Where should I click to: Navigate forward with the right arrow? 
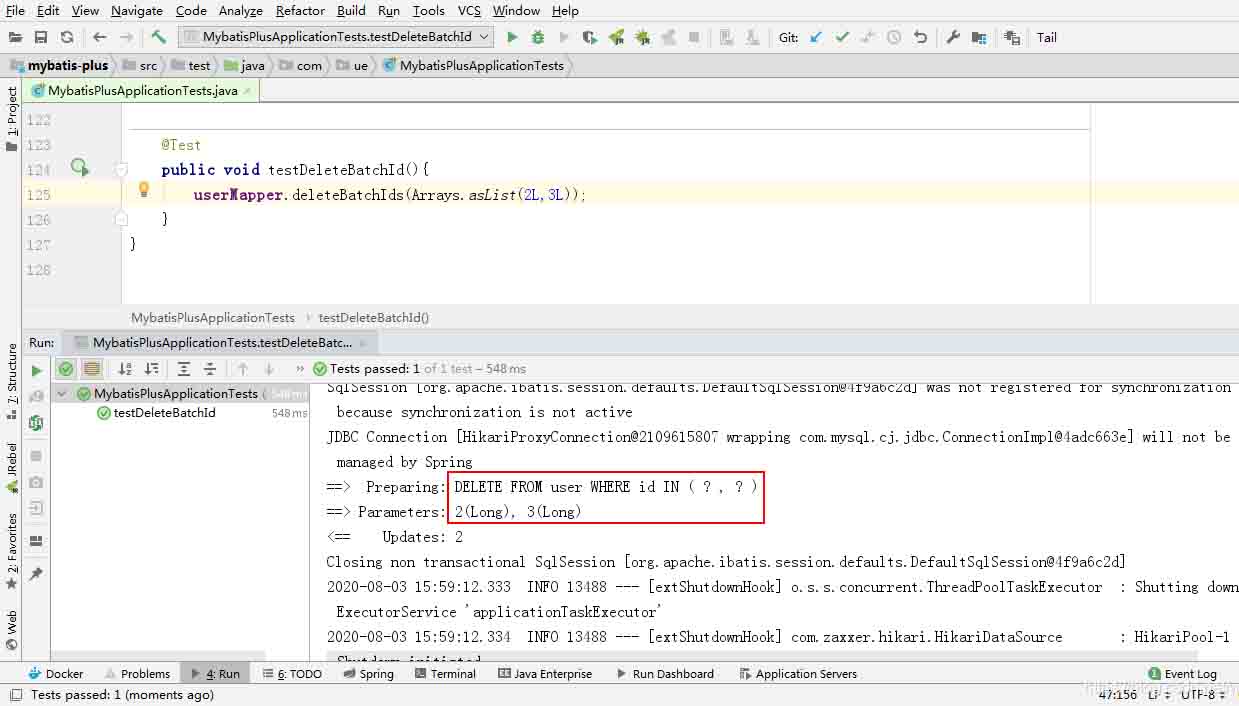click(x=126, y=37)
